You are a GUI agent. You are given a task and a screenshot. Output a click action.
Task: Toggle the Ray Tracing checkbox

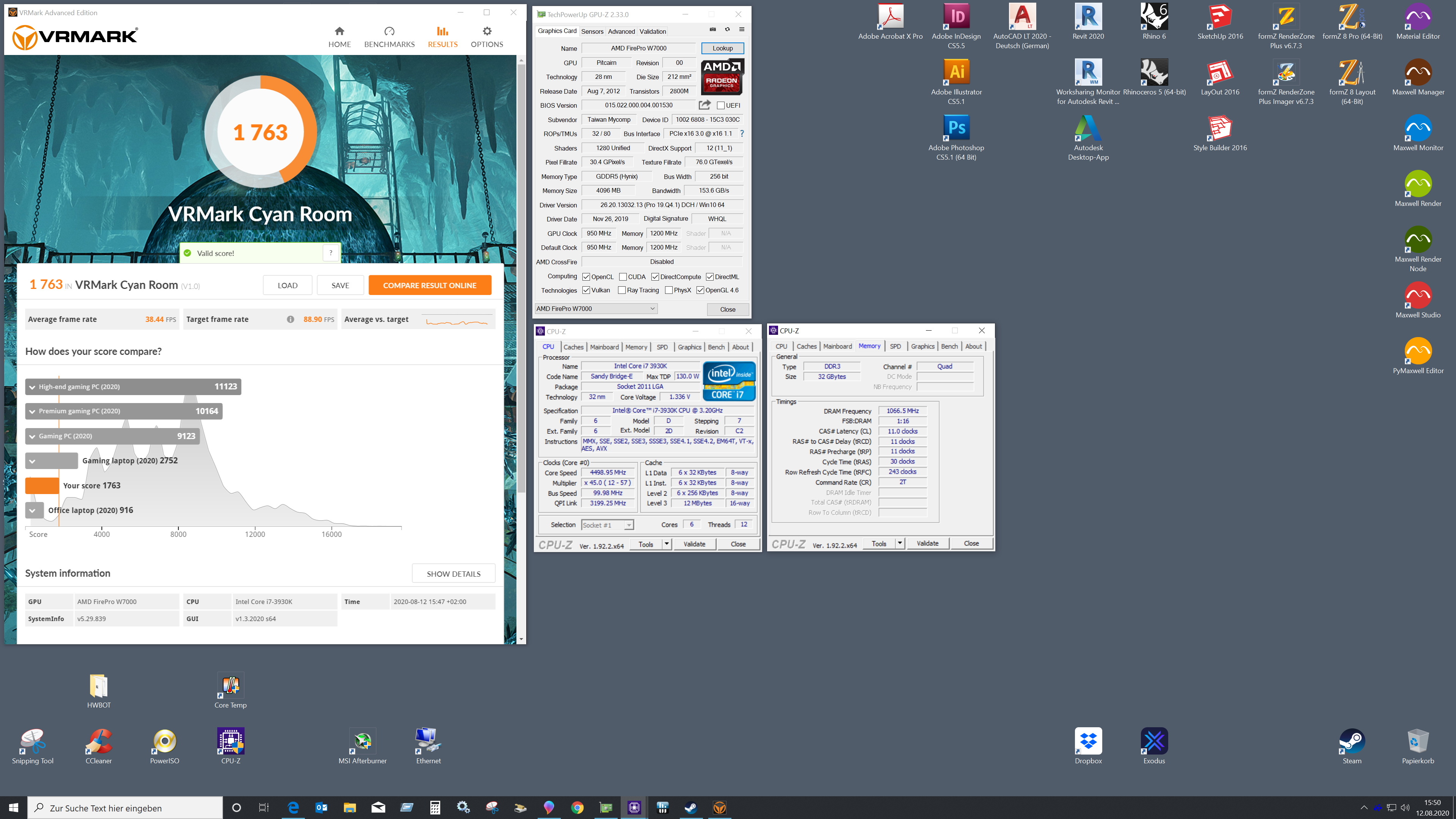click(x=622, y=290)
